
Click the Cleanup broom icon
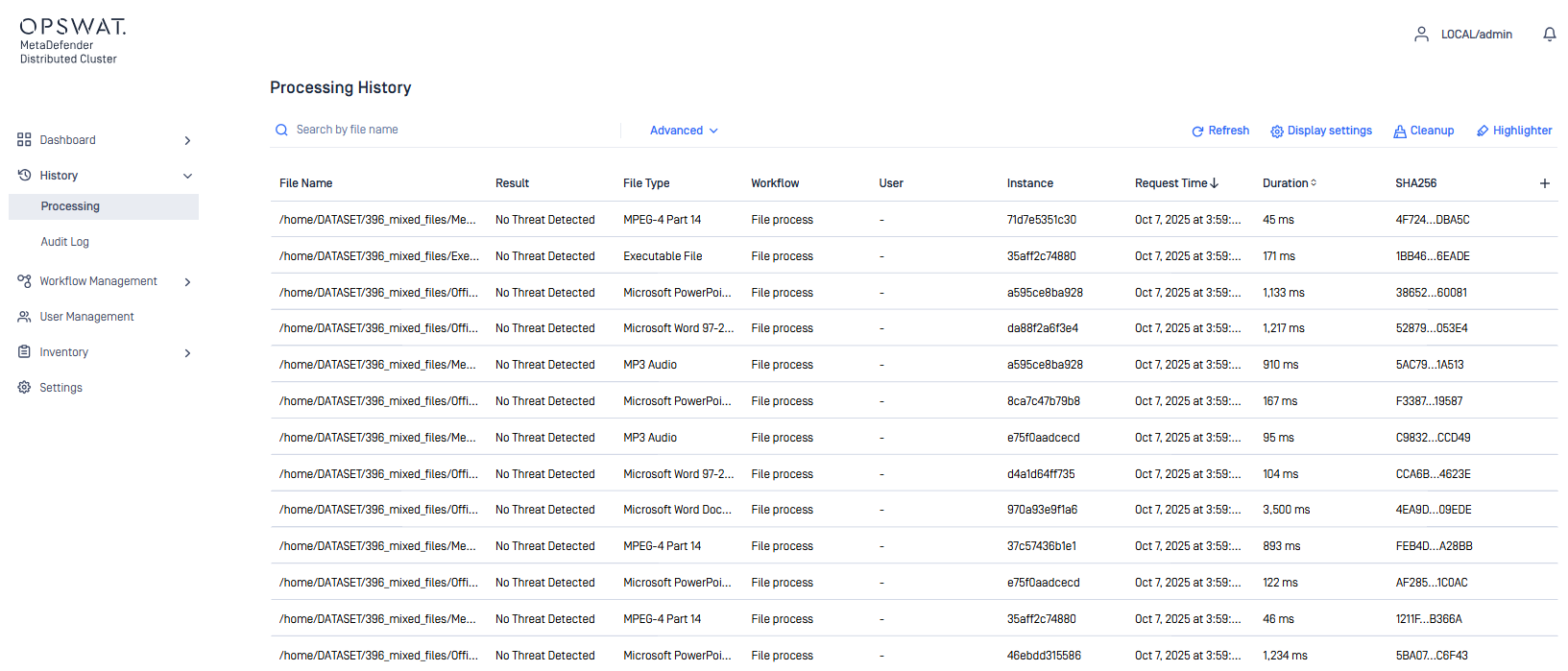[x=1400, y=132]
